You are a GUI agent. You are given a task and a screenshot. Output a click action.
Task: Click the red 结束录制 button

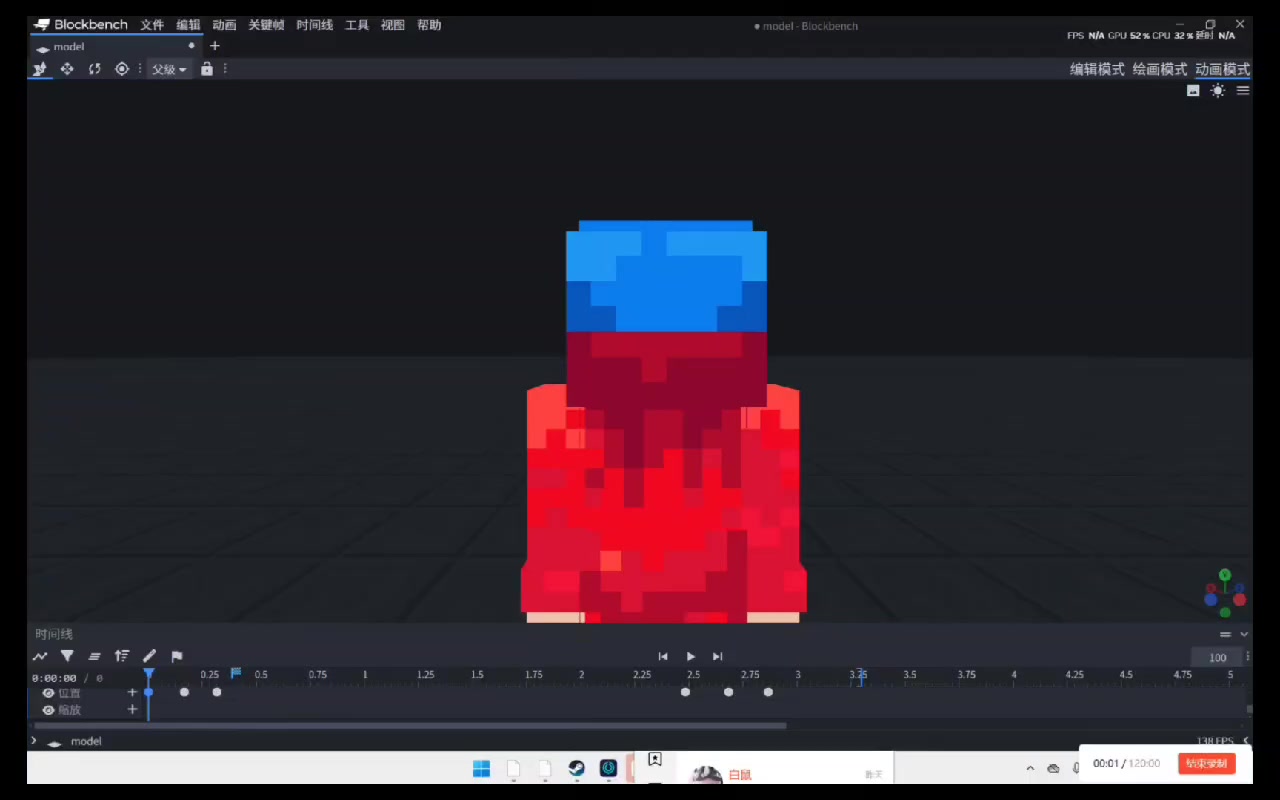click(1206, 763)
